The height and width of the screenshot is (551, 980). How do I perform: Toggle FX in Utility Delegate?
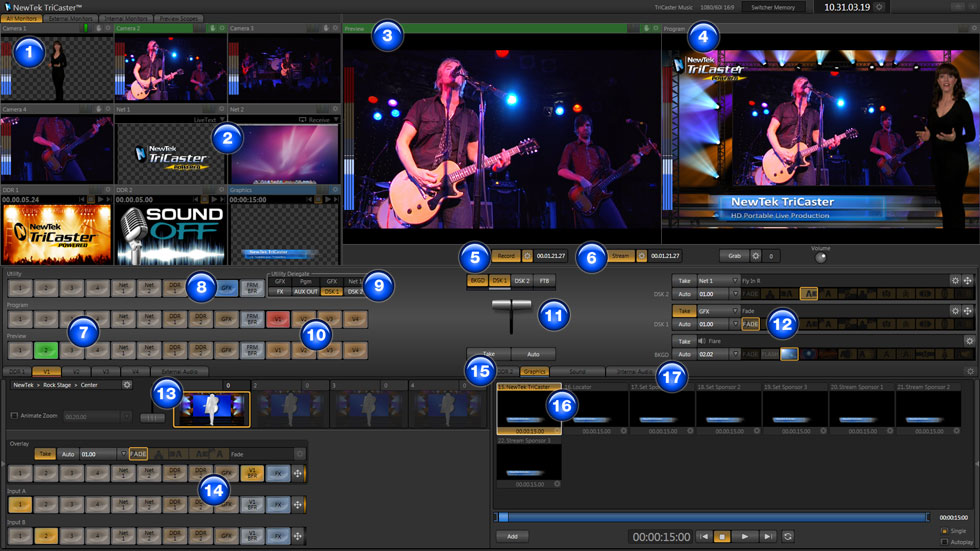point(280,292)
